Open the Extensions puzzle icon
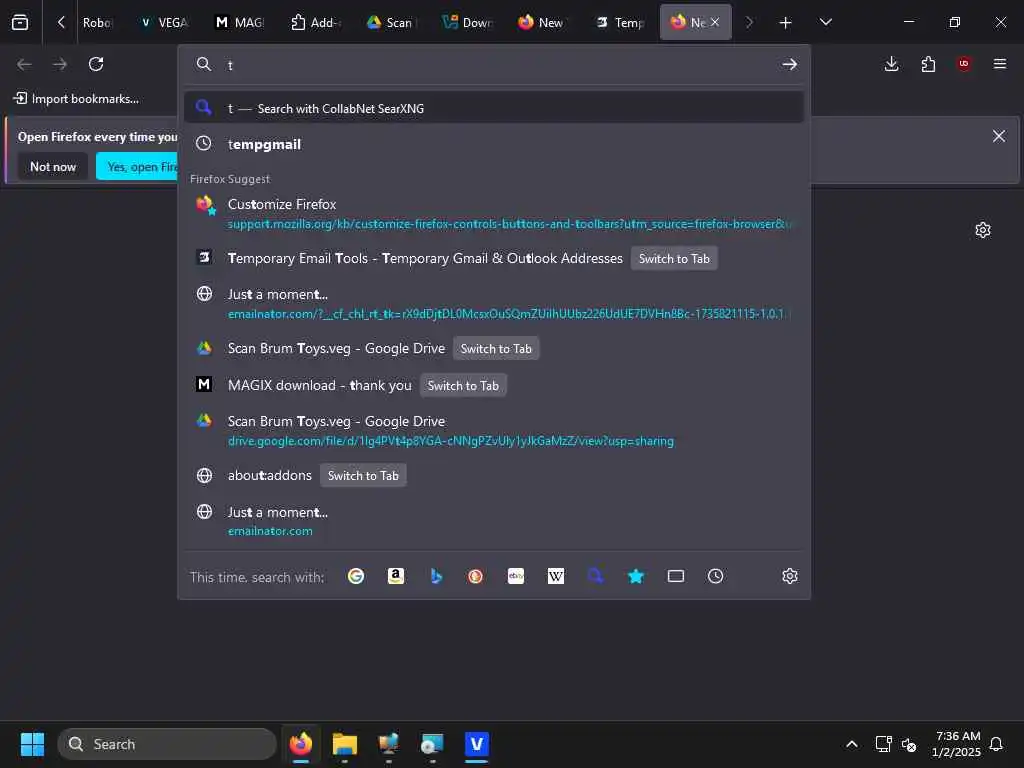This screenshot has width=1024, height=768. pyautogui.click(x=928, y=64)
